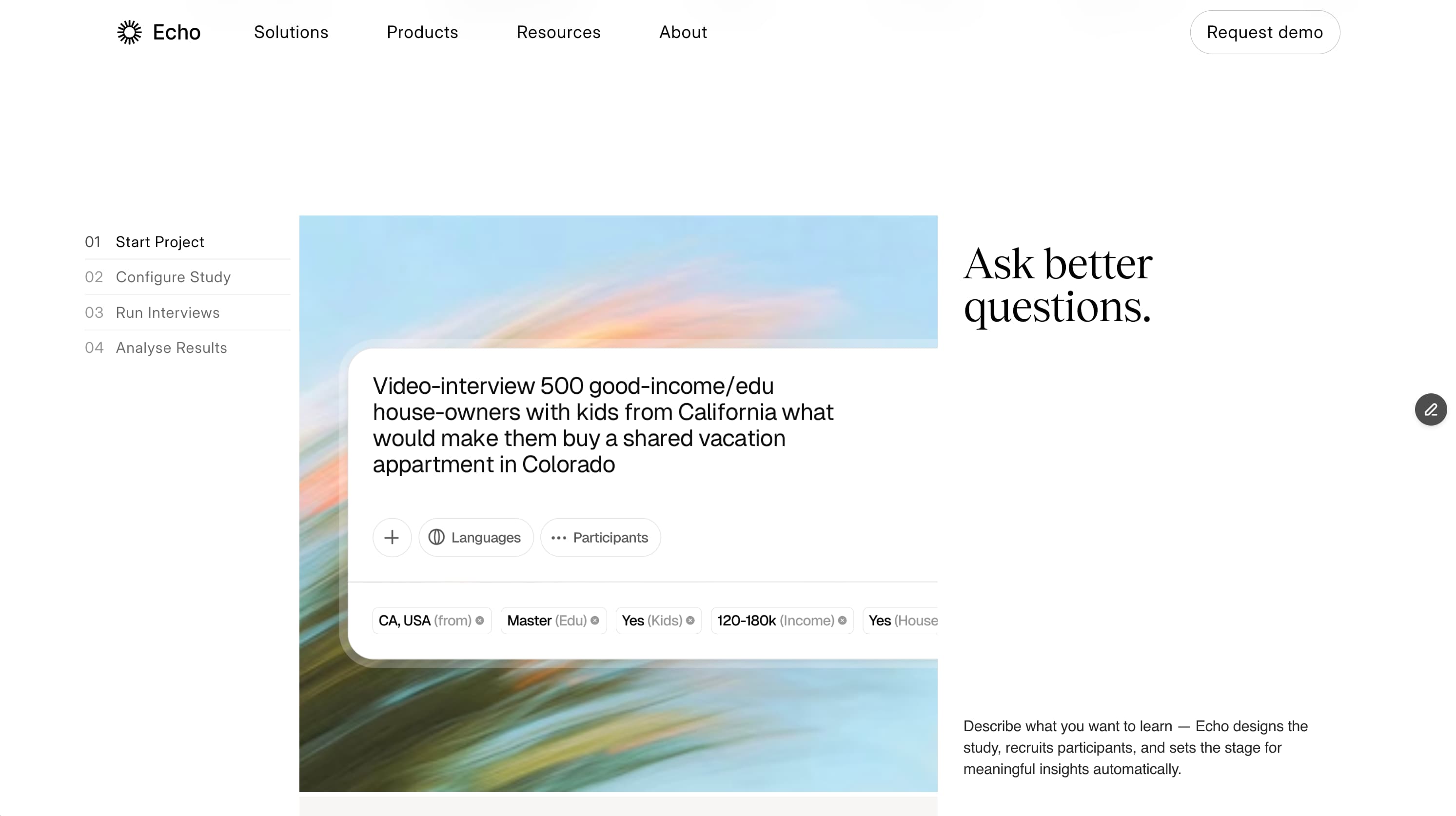Select step 02 Configure Study
The width and height of the screenshot is (1456, 816).
pyautogui.click(x=173, y=277)
